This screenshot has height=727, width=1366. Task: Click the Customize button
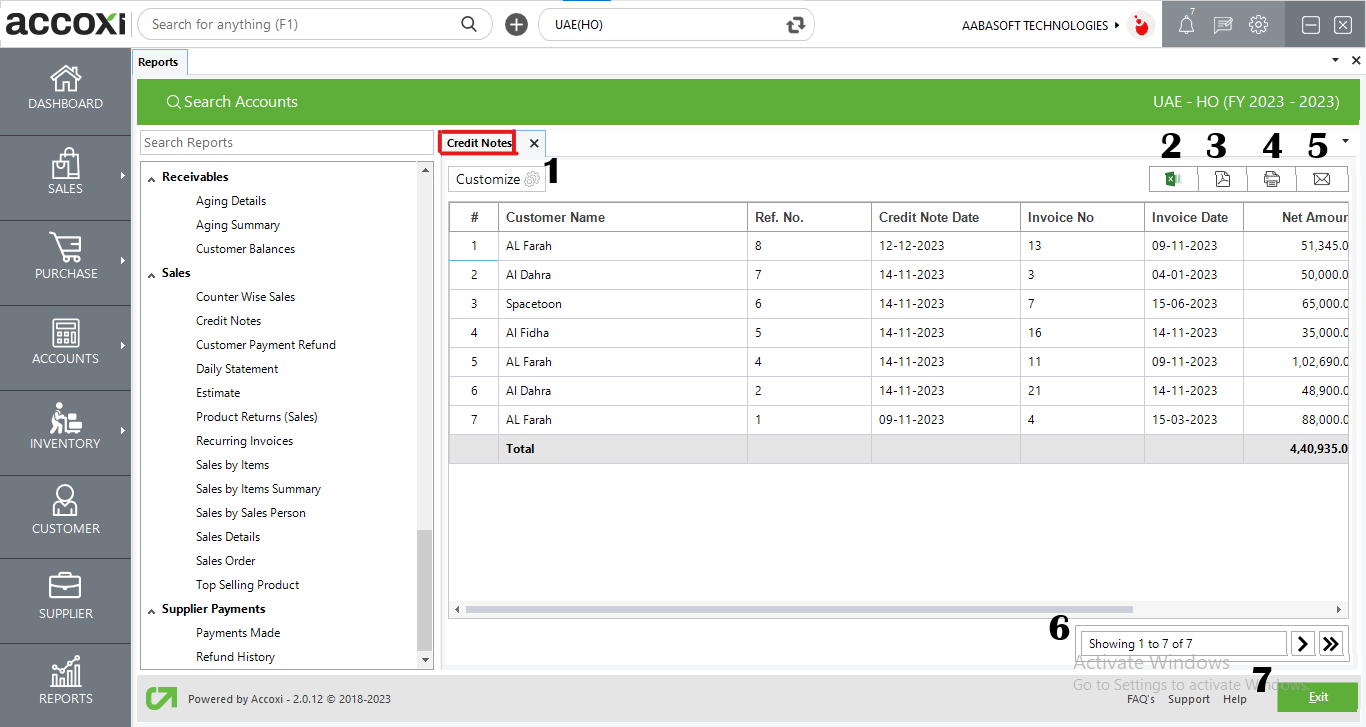coord(497,179)
